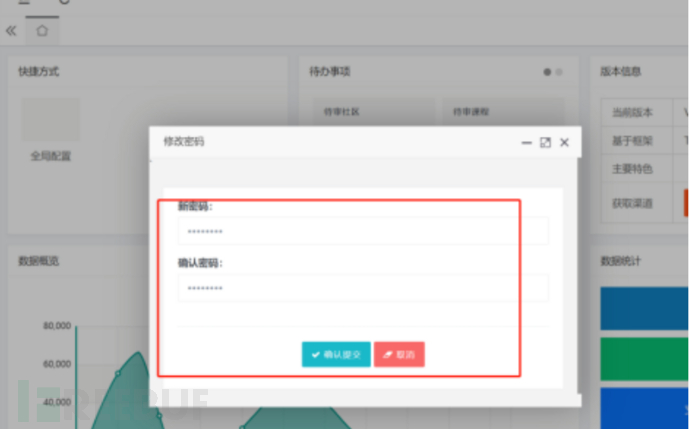Viewport: 690px width, 429px height.
Task: Click the 确认密码 password field
Action: pos(363,288)
